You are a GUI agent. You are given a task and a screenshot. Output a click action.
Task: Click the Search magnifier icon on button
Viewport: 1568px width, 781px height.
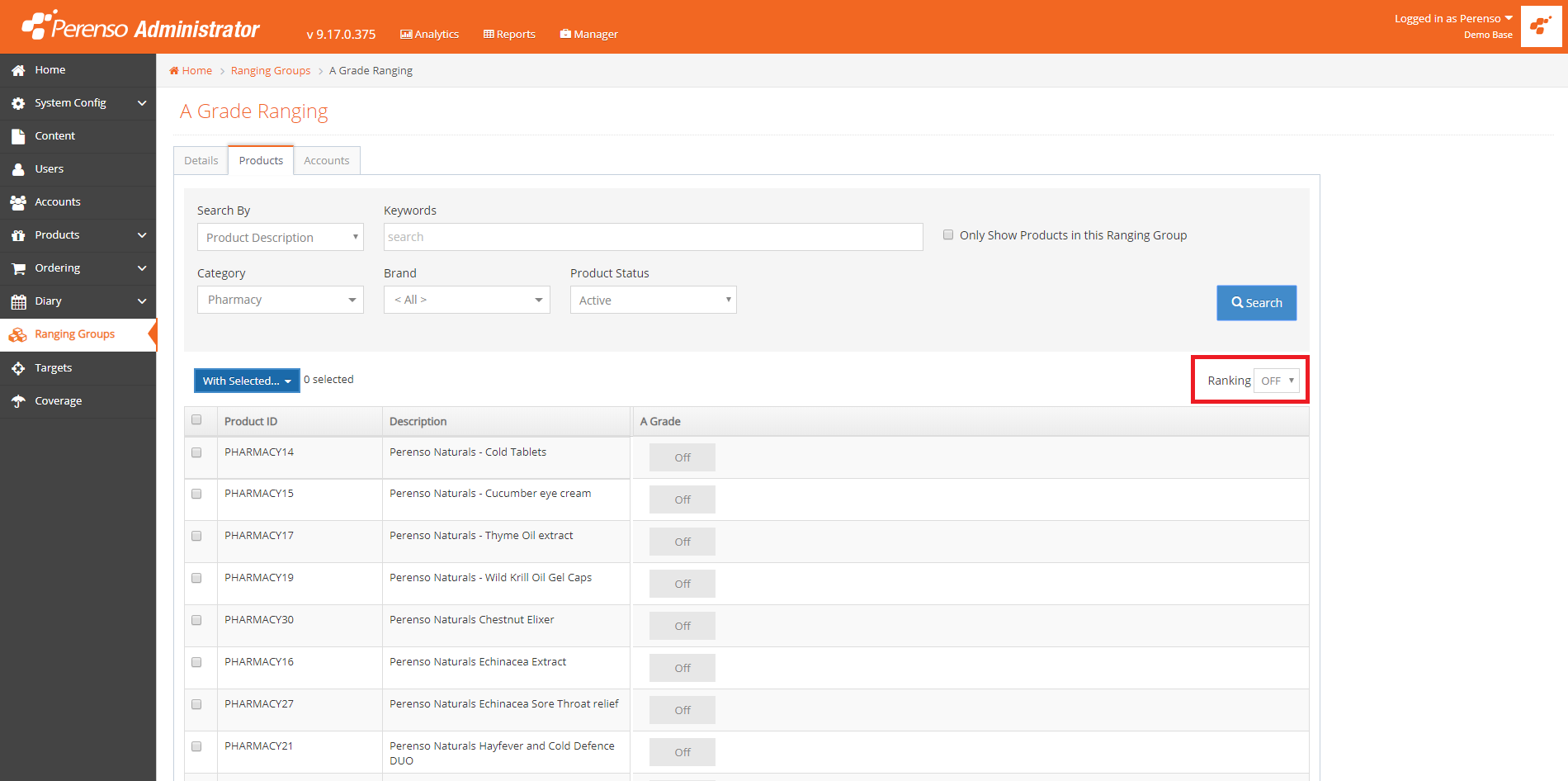[x=1237, y=302]
